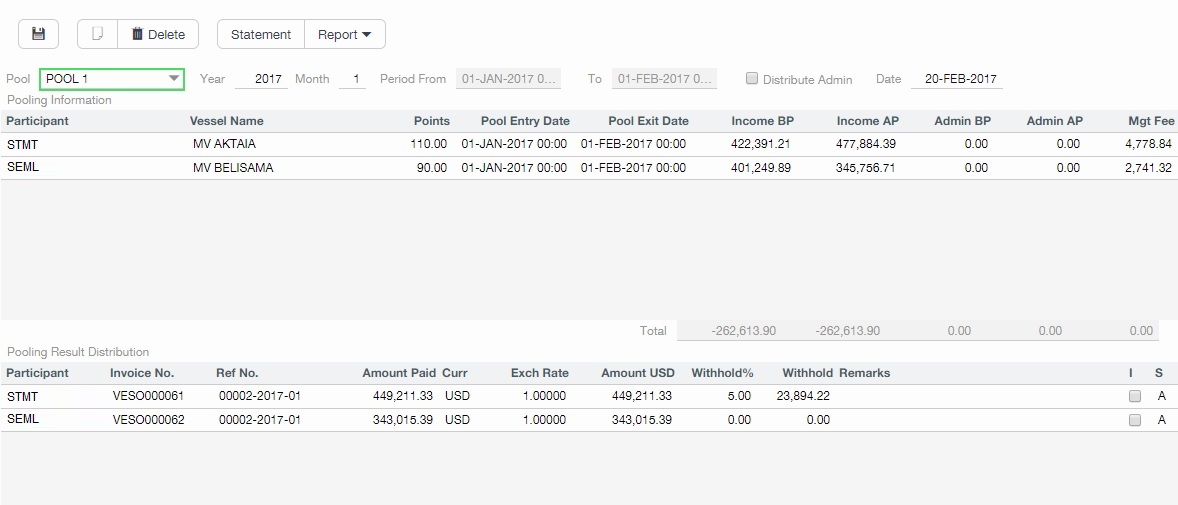The height and width of the screenshot is (505, 1178).
Task: Click the Mgt Fee column header
Action: pos(1150,121)
